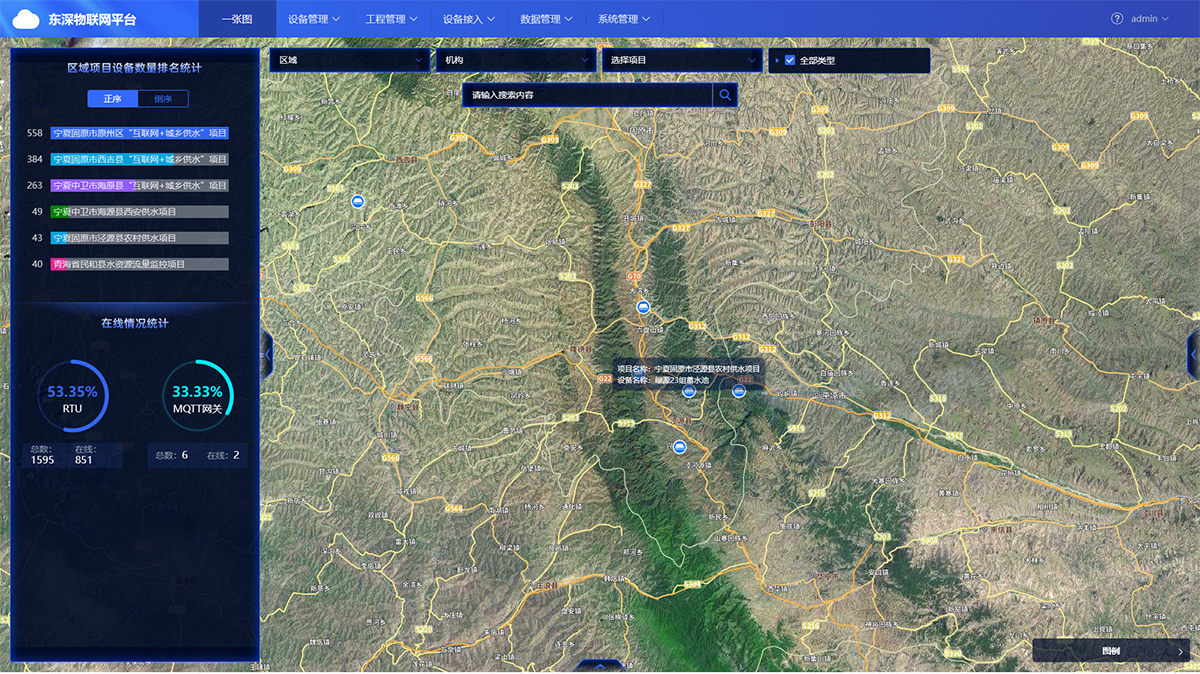Click the 在线情况统计 heading
Image resolution: width=1200 pixels, height=674 pixels.
pyautogui.click(x=134, y=323)
